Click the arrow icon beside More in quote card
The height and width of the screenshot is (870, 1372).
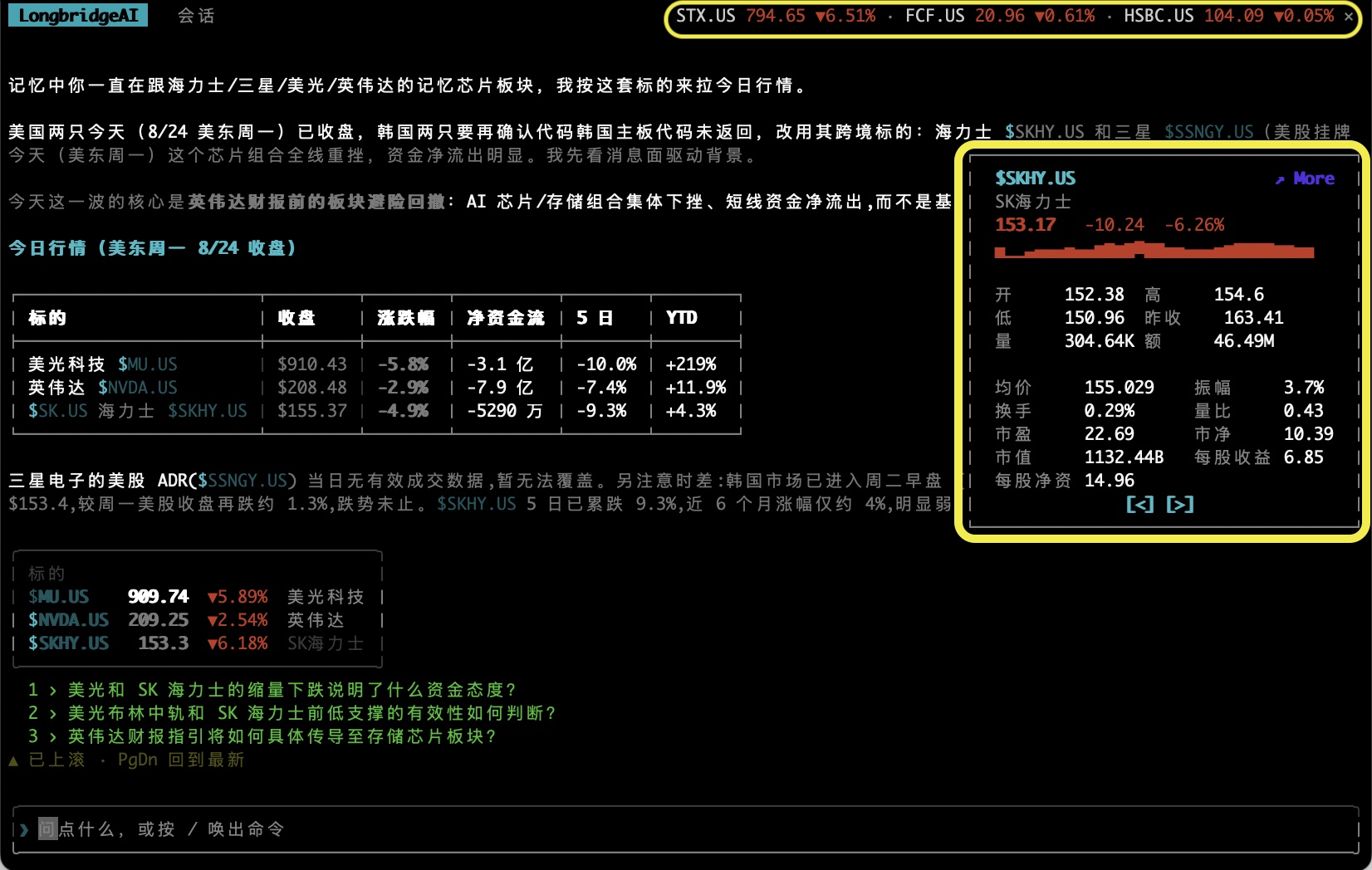(1280, 178)
